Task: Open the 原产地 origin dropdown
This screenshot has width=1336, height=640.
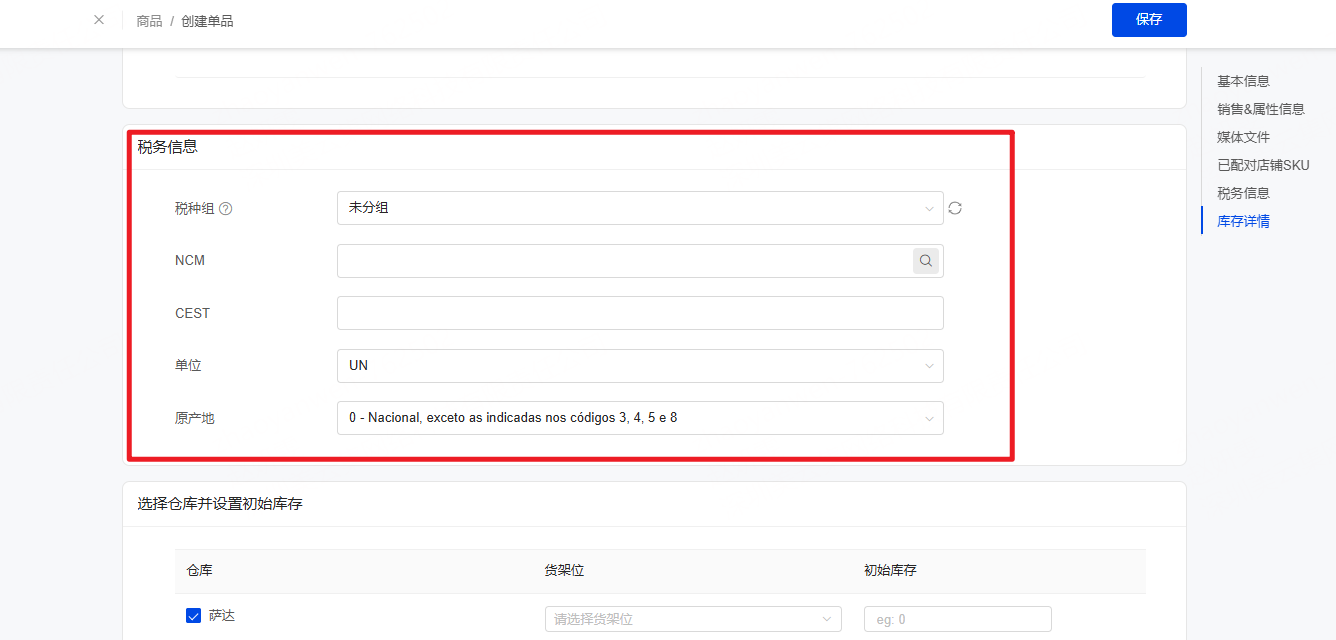Action: pyautogui.click(x=639, y=418)
